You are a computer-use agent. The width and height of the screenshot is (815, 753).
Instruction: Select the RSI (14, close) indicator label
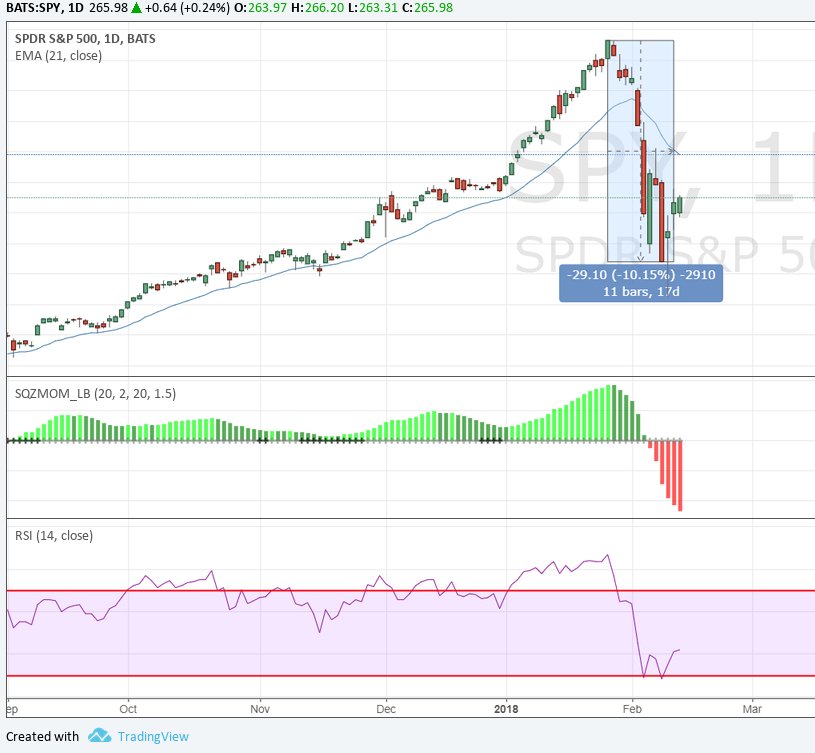pyautogui.click(x=54, y=536)
